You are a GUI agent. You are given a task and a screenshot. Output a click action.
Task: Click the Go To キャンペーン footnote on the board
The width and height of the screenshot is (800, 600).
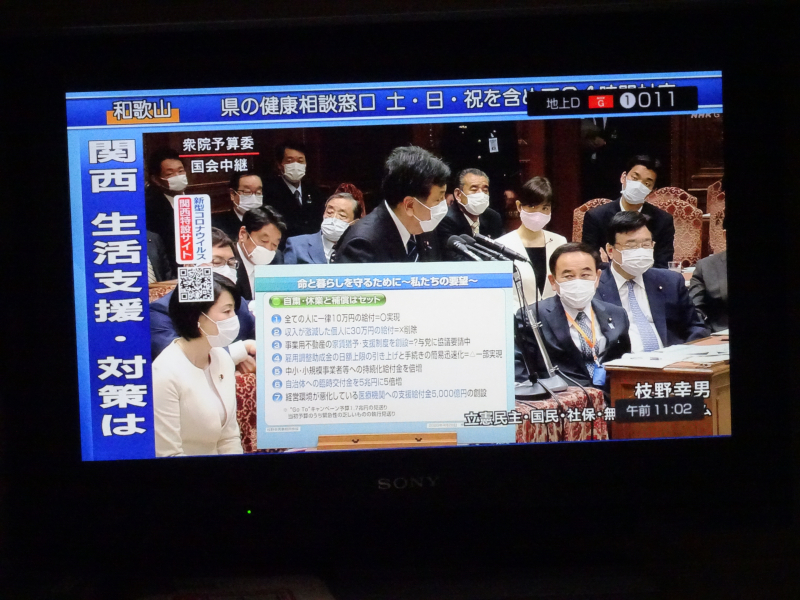338,411
